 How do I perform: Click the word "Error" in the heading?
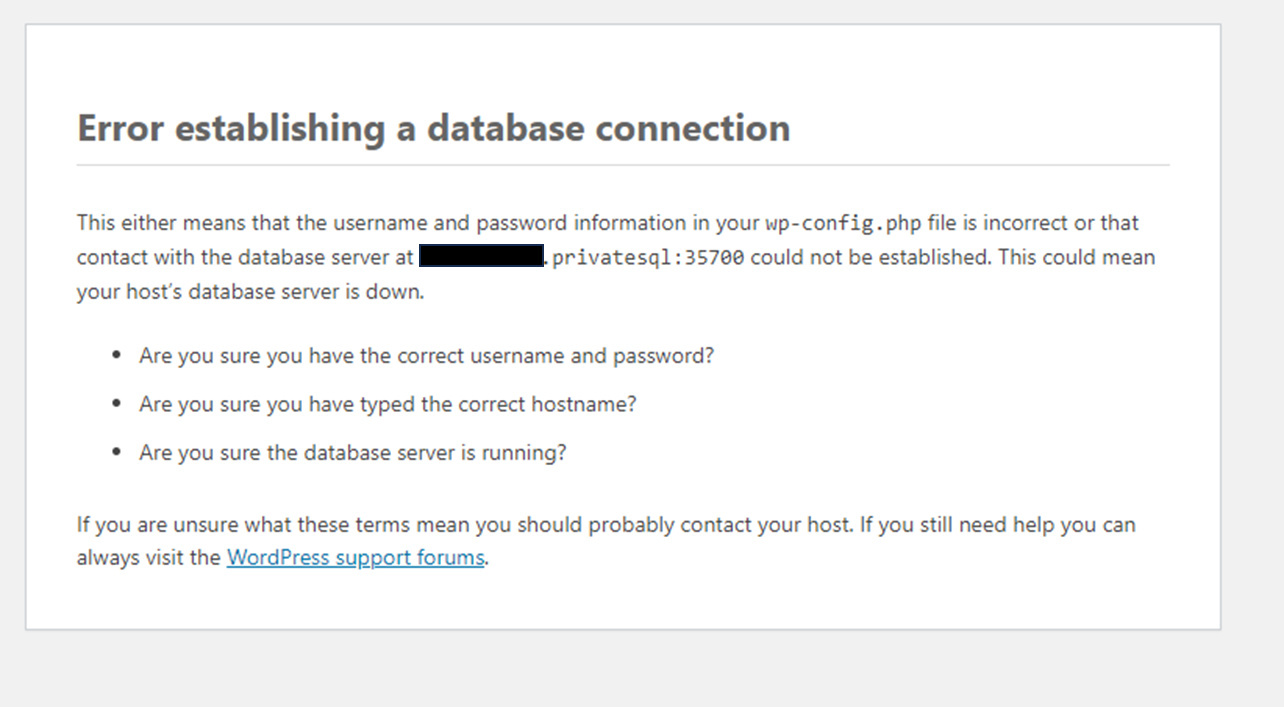(x=121, y=129)
